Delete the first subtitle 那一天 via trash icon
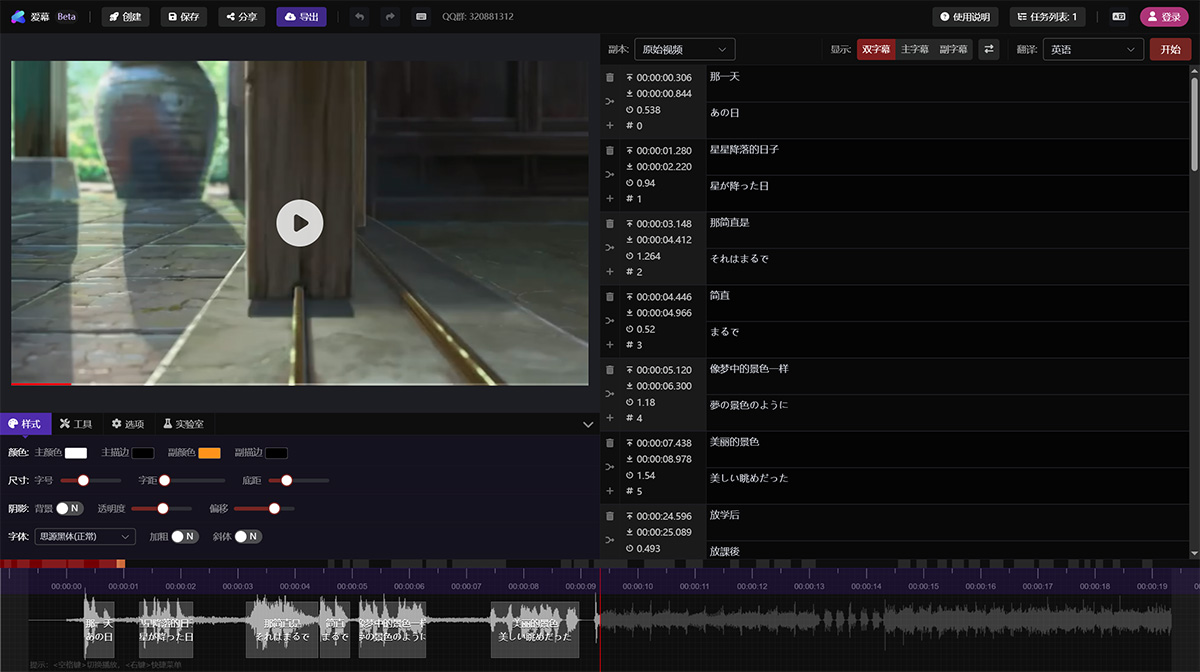Viewport: 1200px width, 672px height. tap(610, 77)
